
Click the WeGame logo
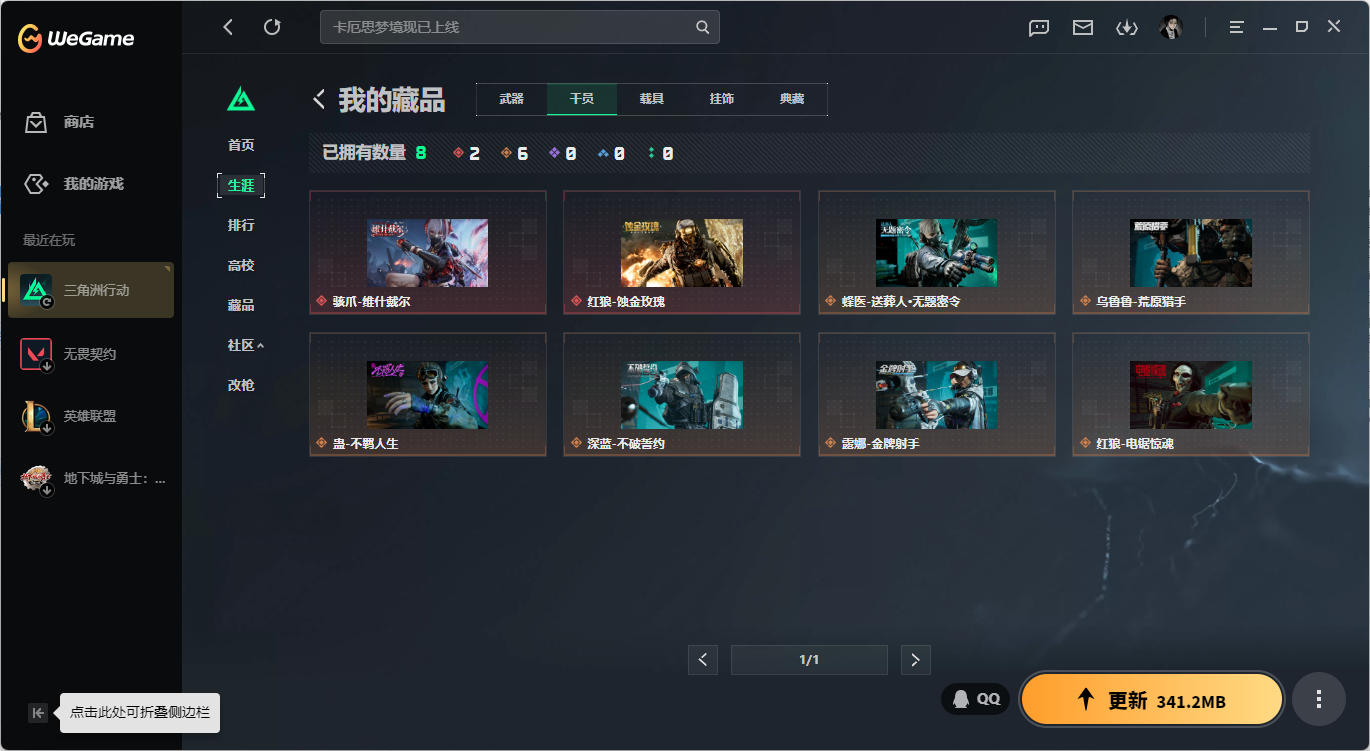(75, 39)
